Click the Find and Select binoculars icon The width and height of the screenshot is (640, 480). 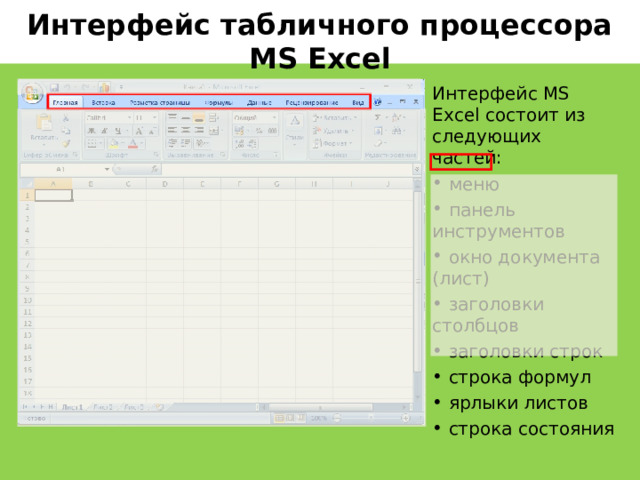[x=396, y=131]
